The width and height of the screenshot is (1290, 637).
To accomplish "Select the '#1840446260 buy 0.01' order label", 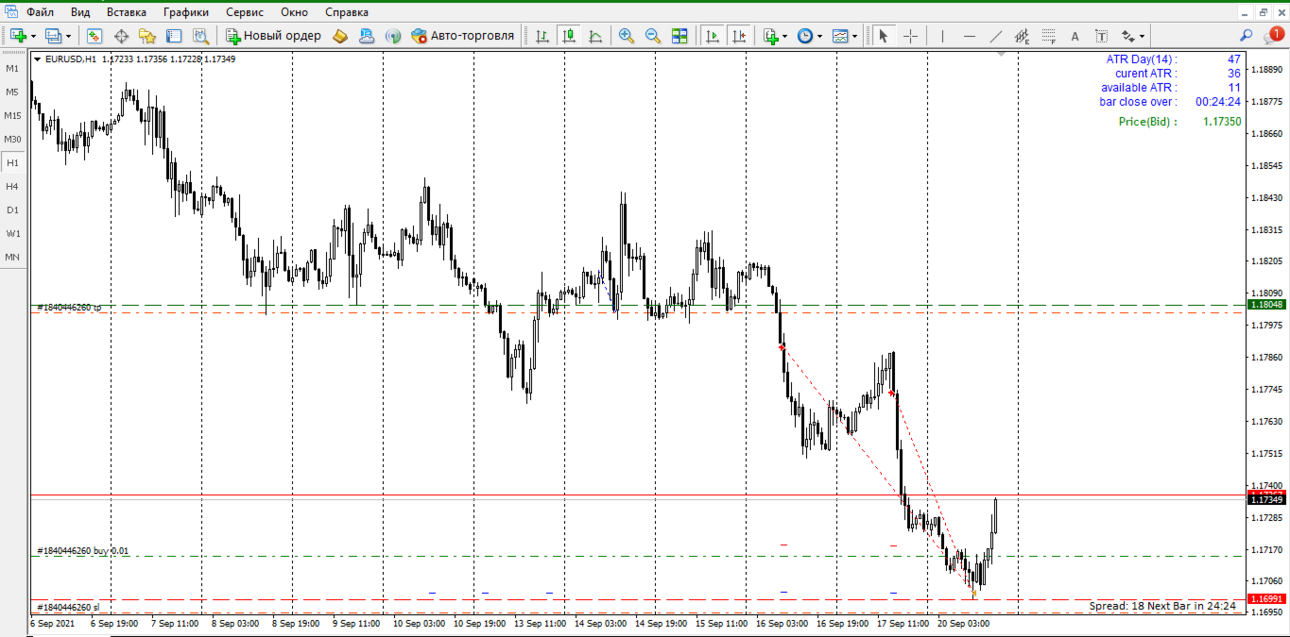I will click(x=83, y=551).
